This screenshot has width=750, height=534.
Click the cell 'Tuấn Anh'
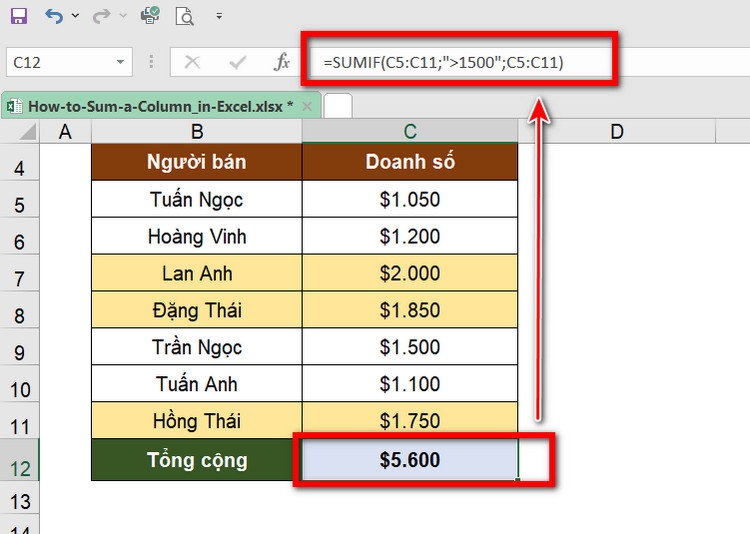(x=197, y=384)
